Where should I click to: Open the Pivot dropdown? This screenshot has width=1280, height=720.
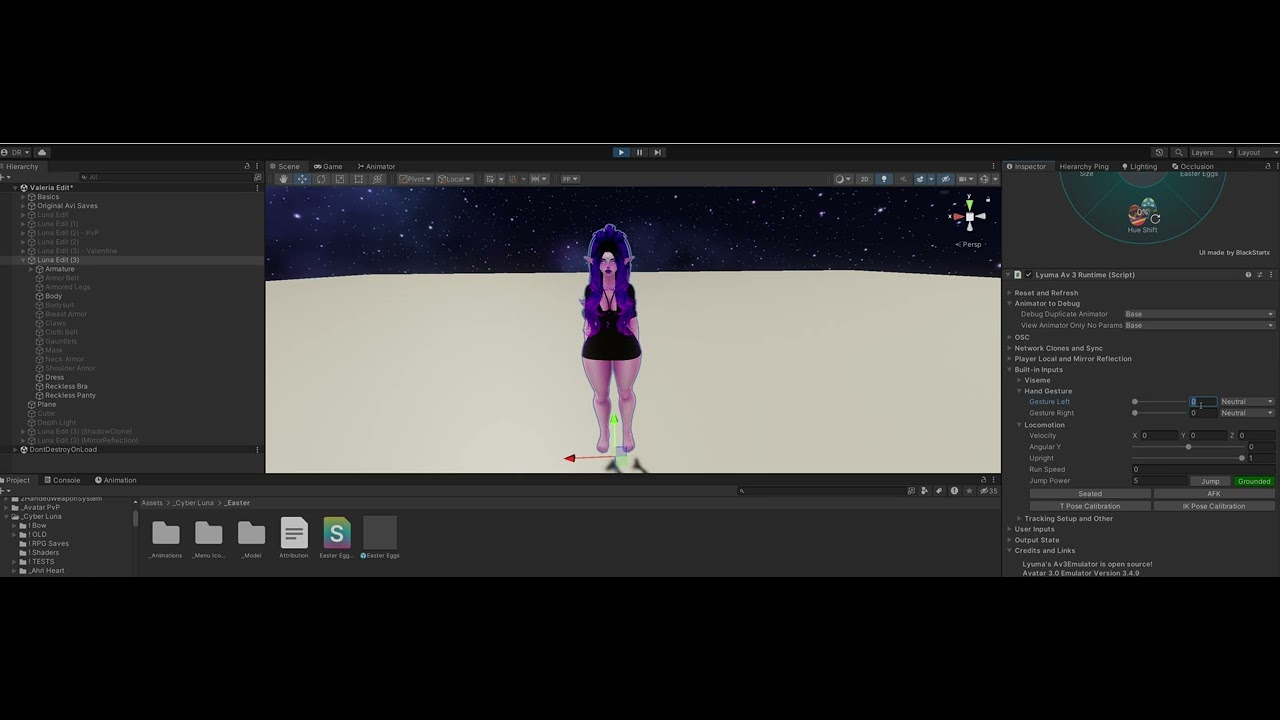pos(415,179)
